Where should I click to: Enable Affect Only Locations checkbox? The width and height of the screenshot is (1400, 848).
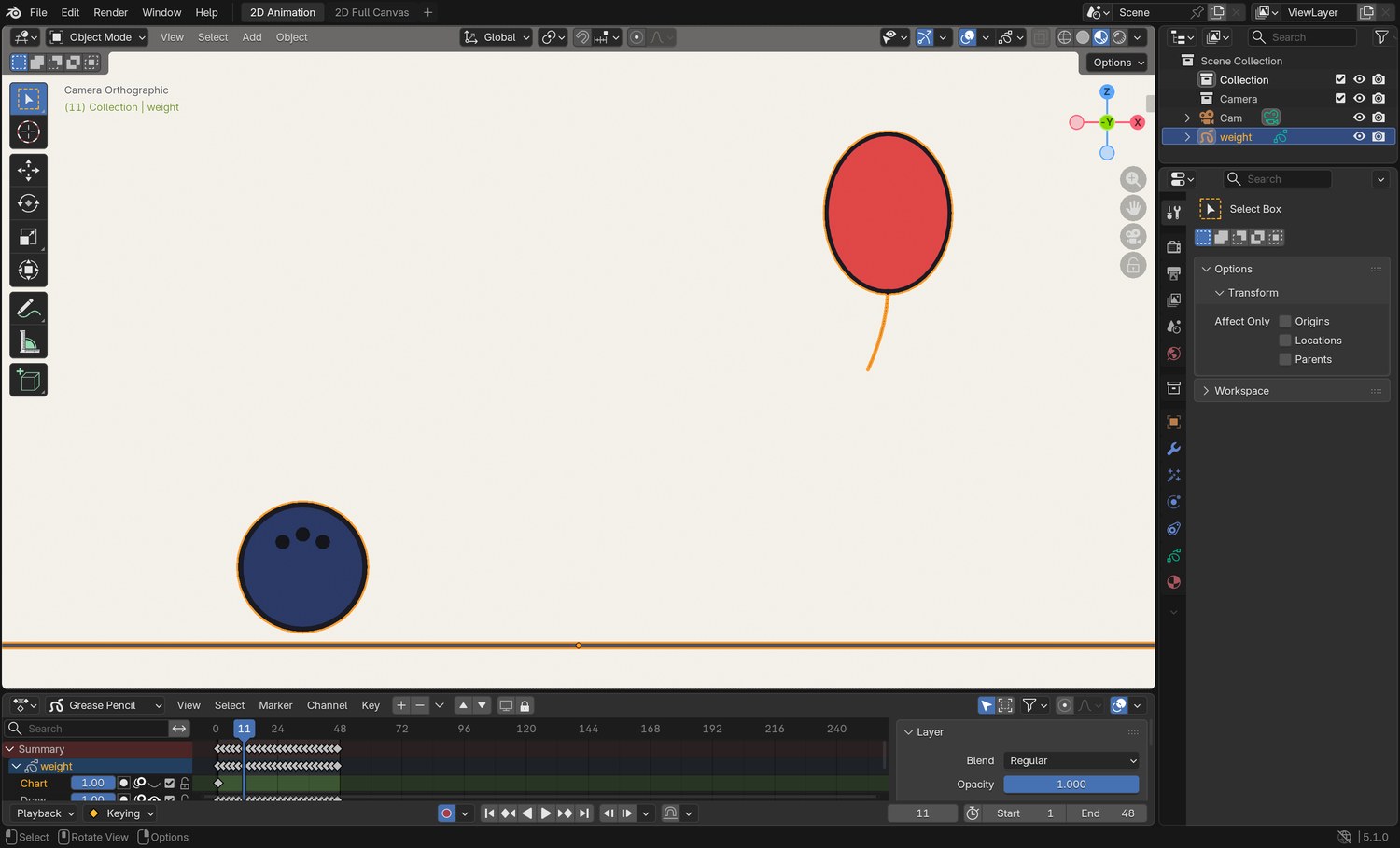(1285, 341)
